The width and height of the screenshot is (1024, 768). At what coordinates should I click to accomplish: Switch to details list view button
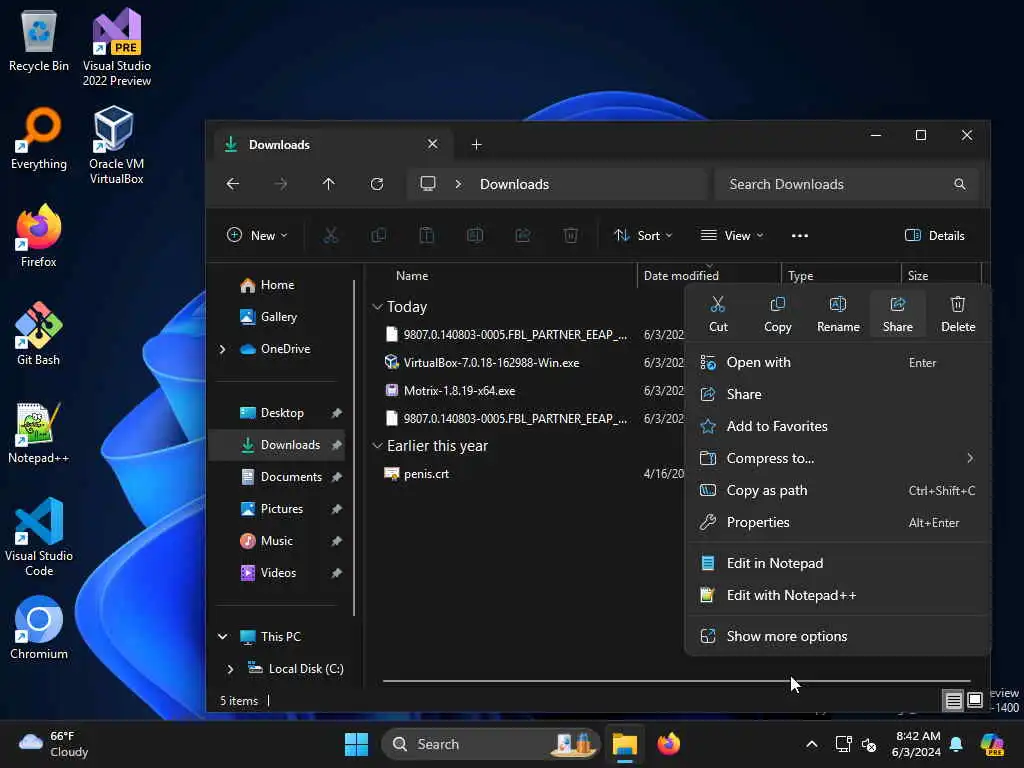click(953, 701)
